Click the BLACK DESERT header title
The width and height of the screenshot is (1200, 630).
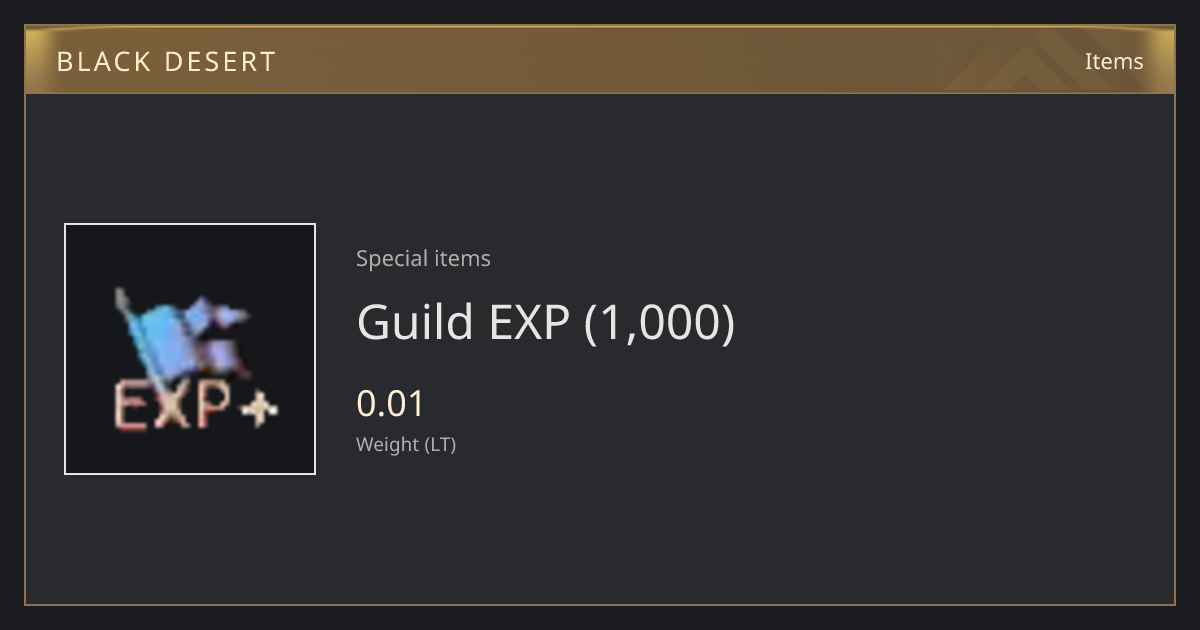pyautogui.click(x=166, y=61)
